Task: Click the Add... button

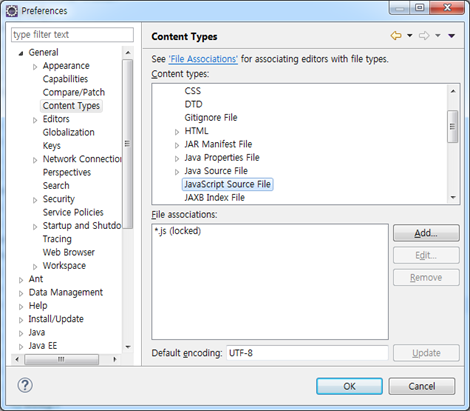Action: click(x=426, y=233)
